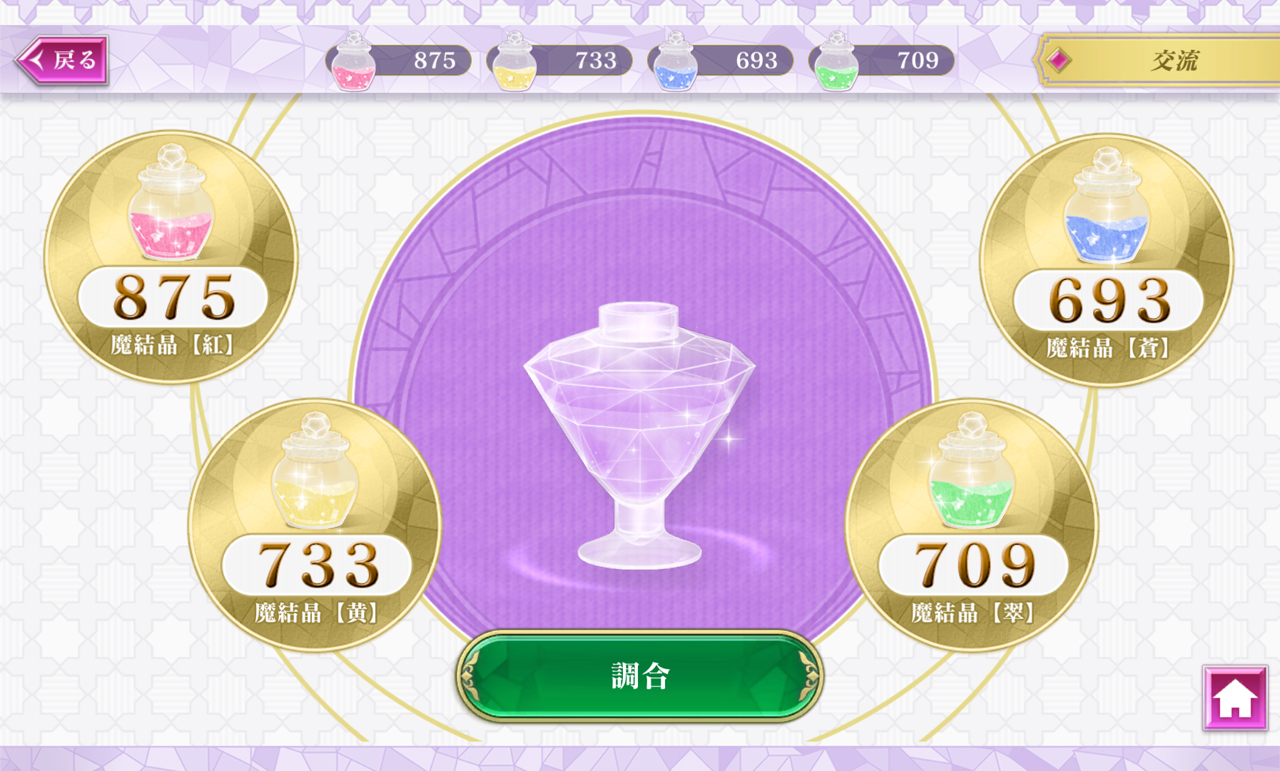Viewport: 1280px width, 771px height.
Task: Tap the 魔結晶【蒼】 label
Action: pyautogui.click(x=1108, y=349)
